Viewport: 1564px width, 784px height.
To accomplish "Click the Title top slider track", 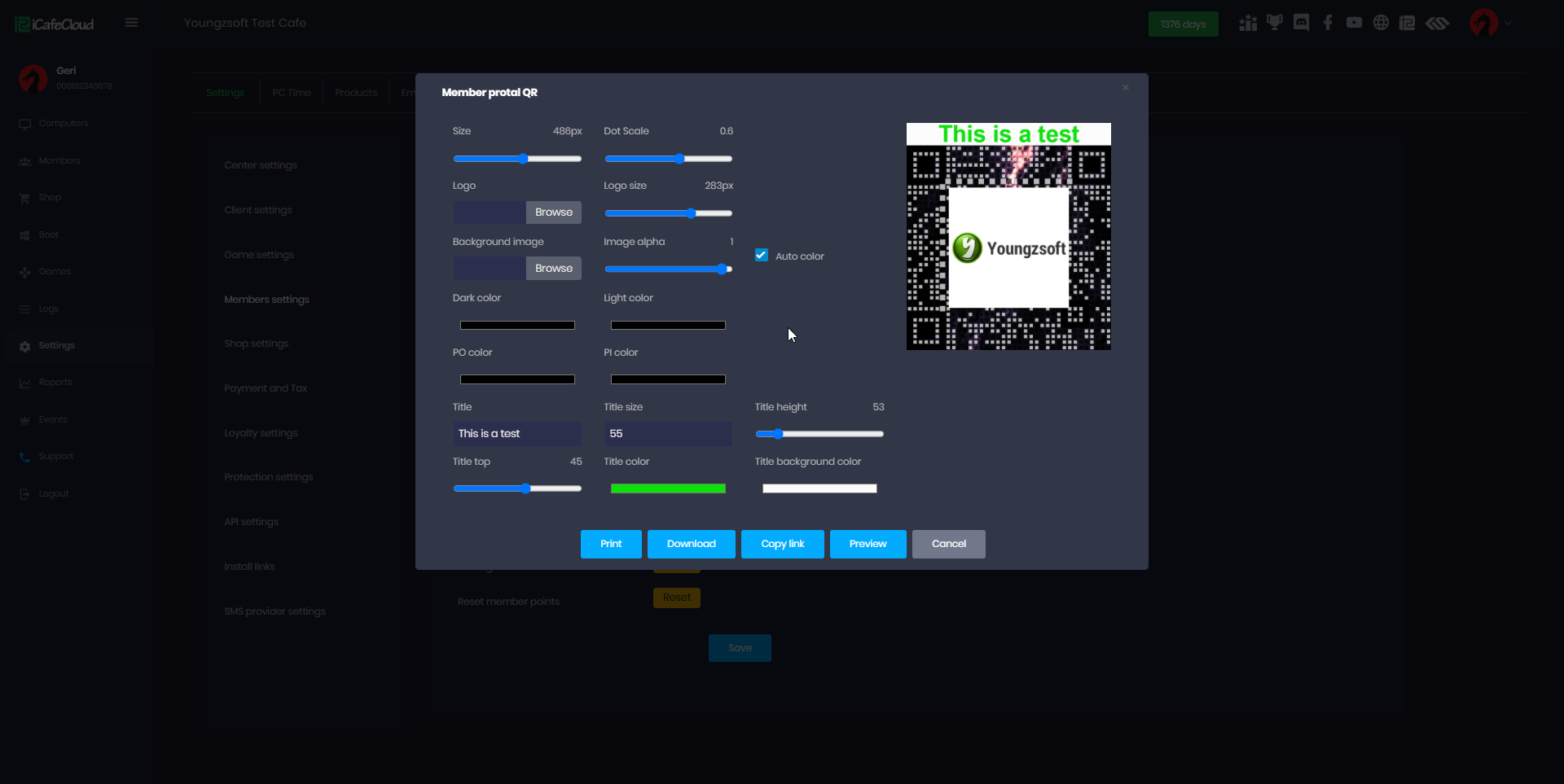I will point(517,488).
